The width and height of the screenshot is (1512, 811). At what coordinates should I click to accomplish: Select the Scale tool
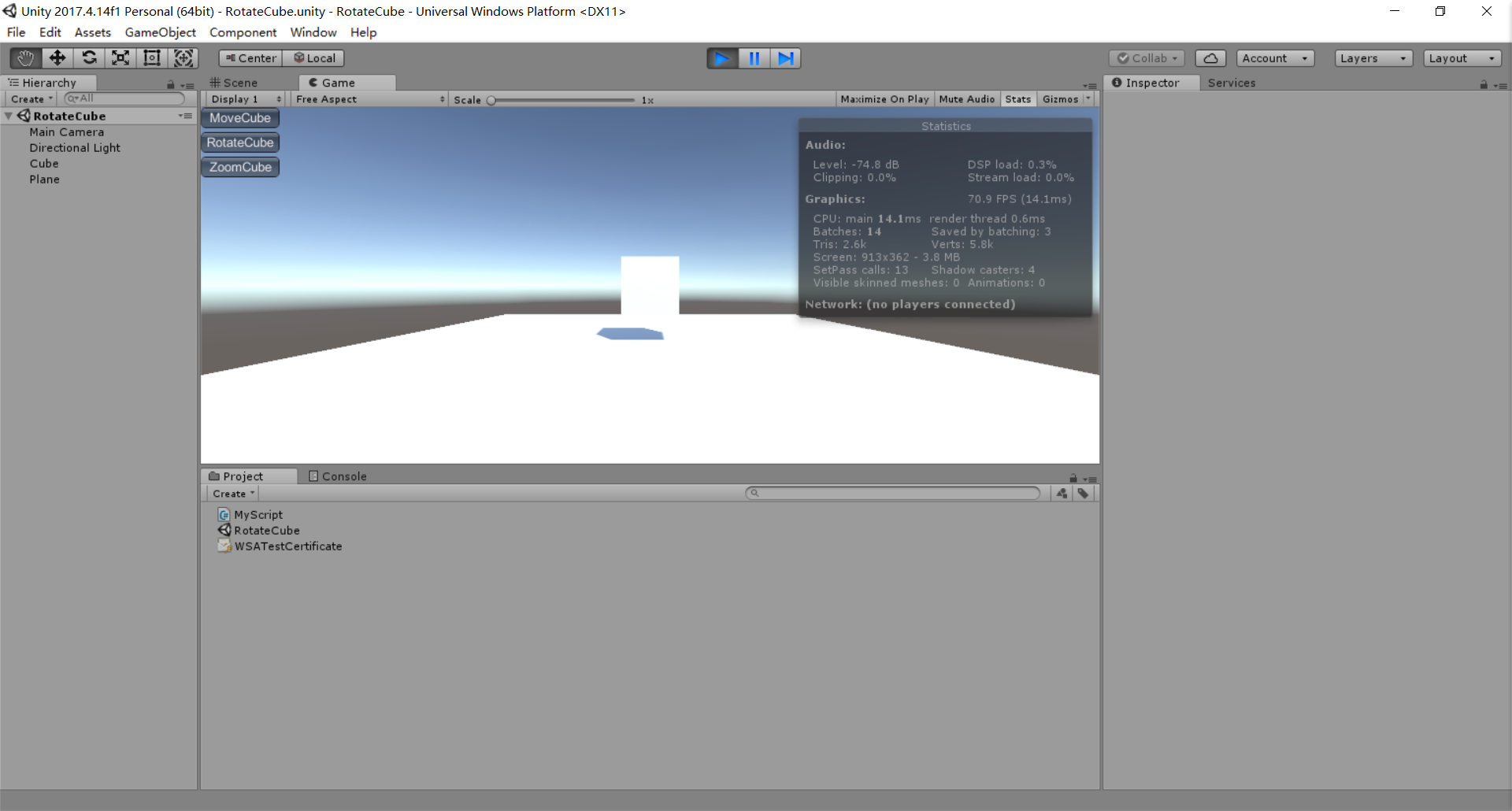(x=120, y=57)
